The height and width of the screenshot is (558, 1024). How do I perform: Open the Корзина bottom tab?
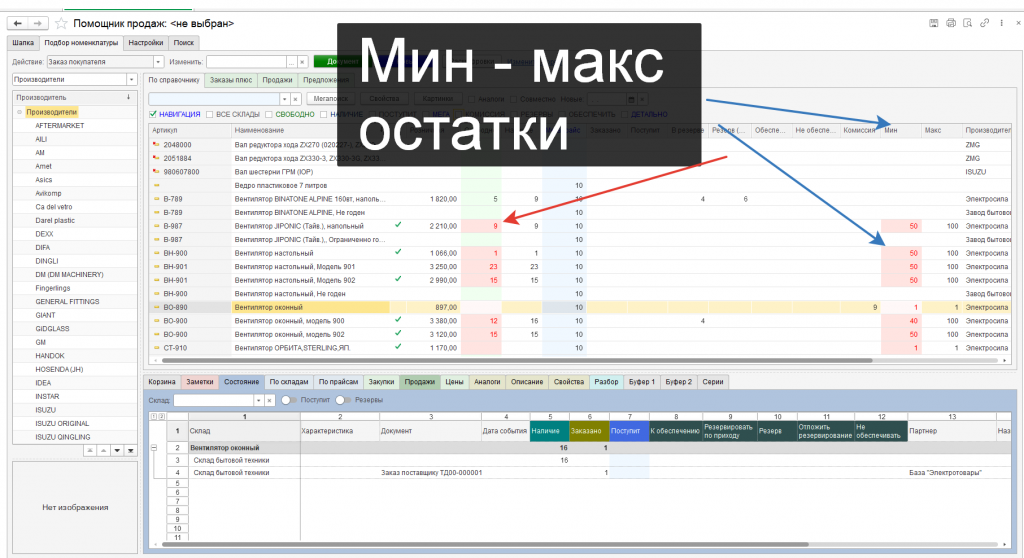point(161,382)
